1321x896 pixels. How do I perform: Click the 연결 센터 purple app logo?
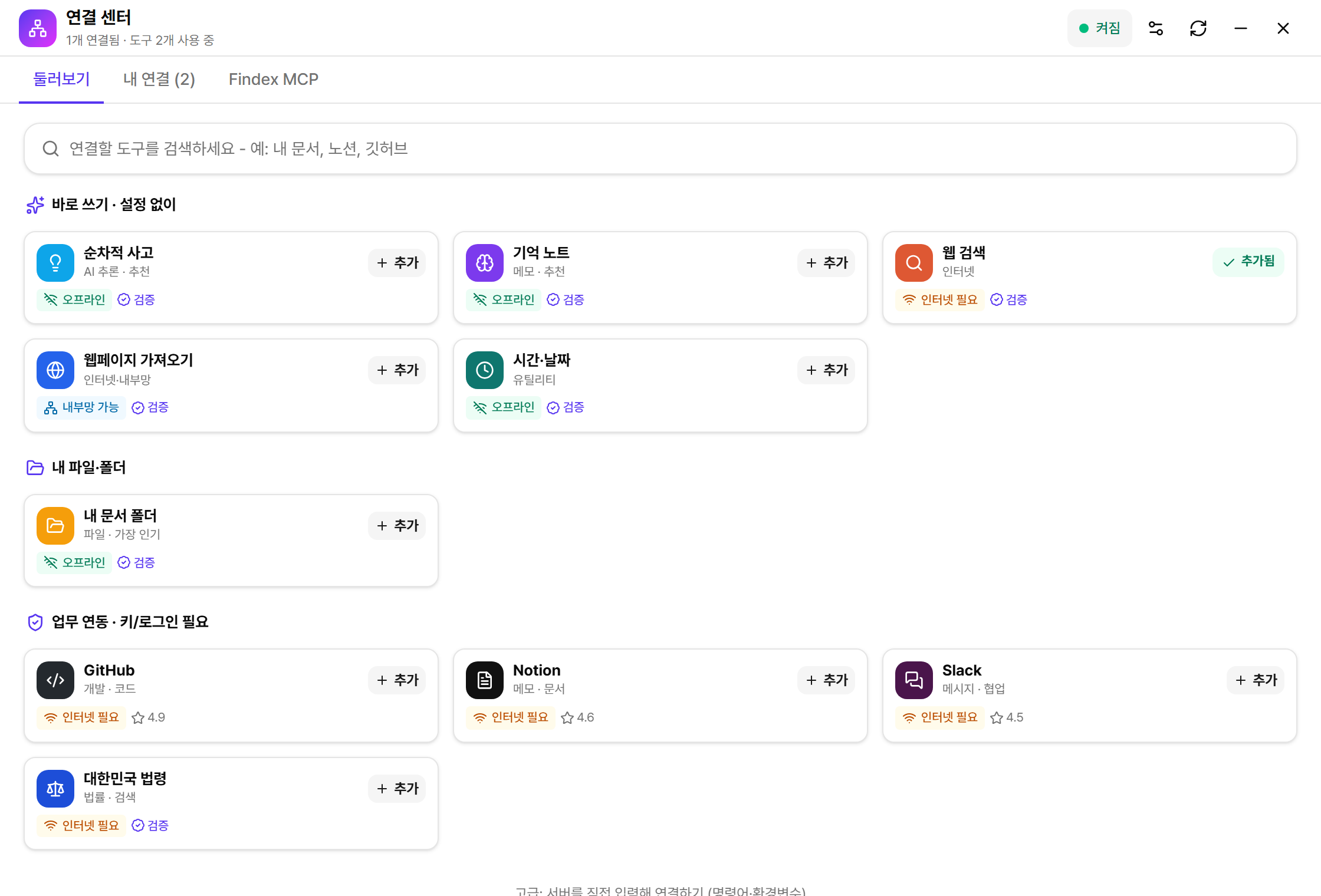pyautogui.click(x=38, y=28)
